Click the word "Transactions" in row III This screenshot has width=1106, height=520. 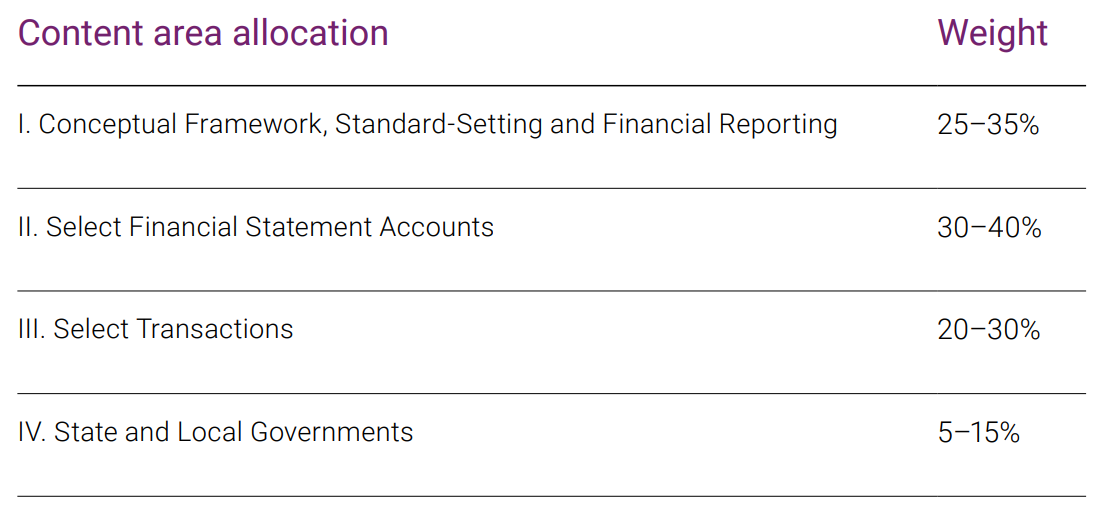[x=214, y=329]
